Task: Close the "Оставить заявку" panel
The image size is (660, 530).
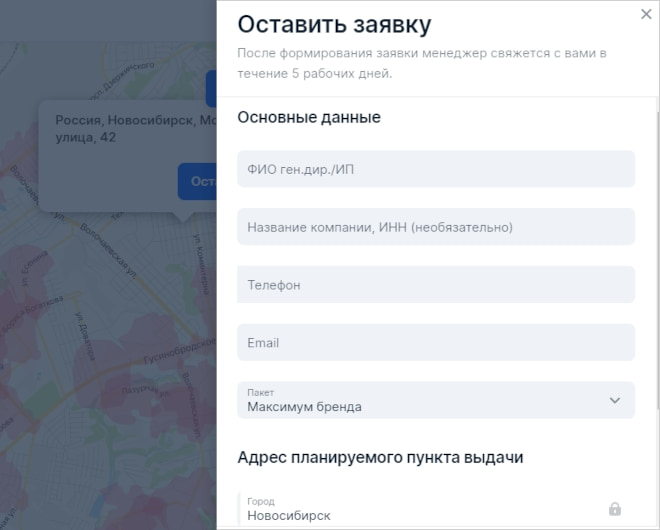Action: 646,14
